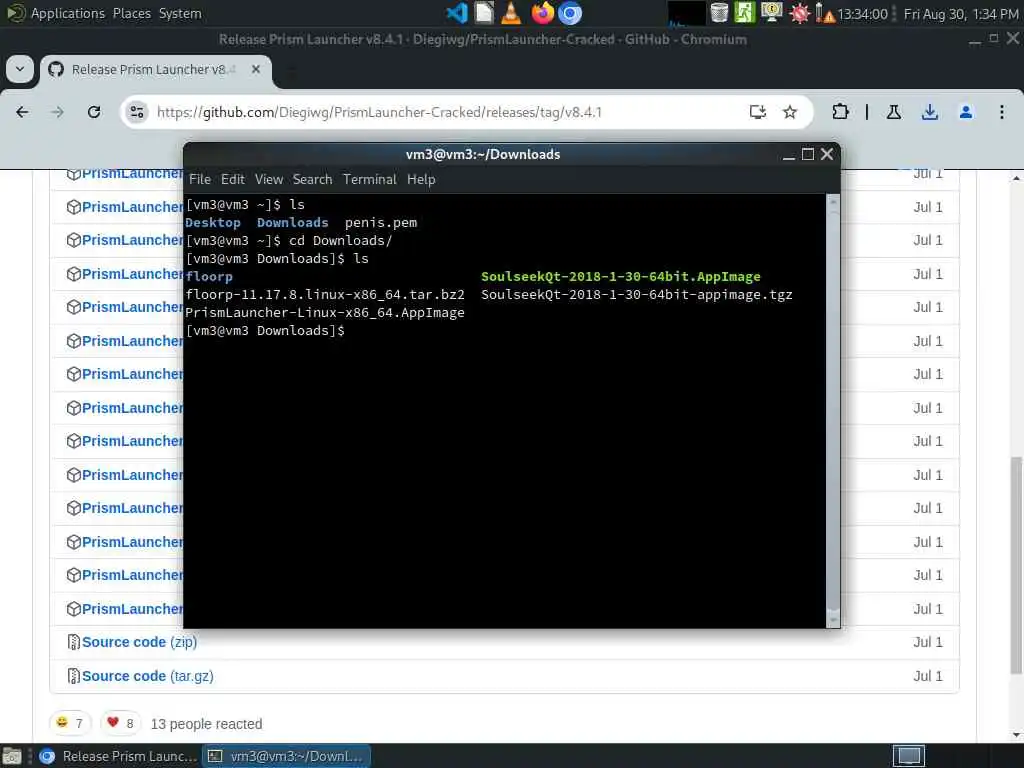This screenshot has height=768, width=1024.
Task: Click the 13 people reacted text
Action: point(206,724)
